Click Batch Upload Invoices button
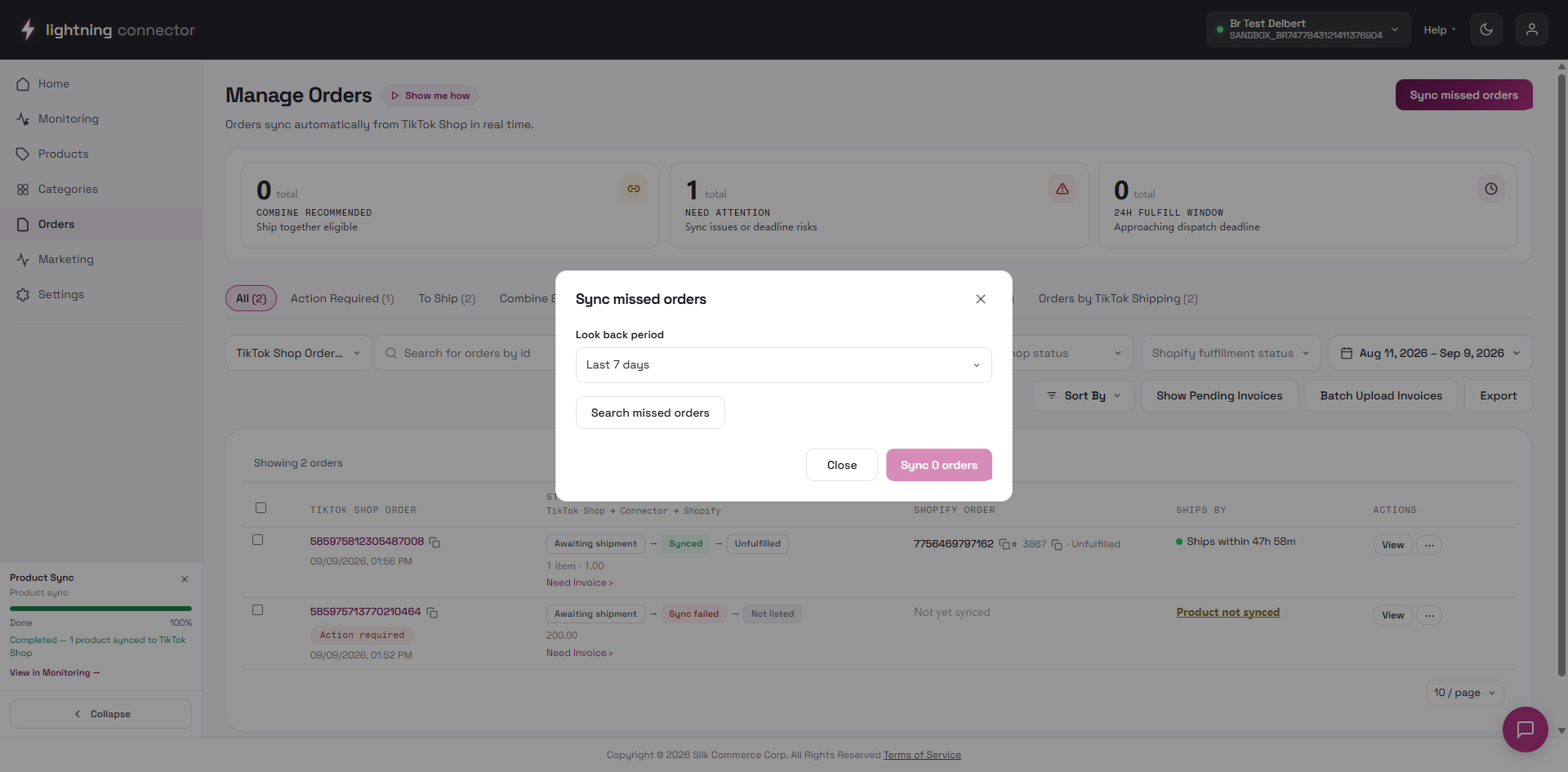 1381,395
